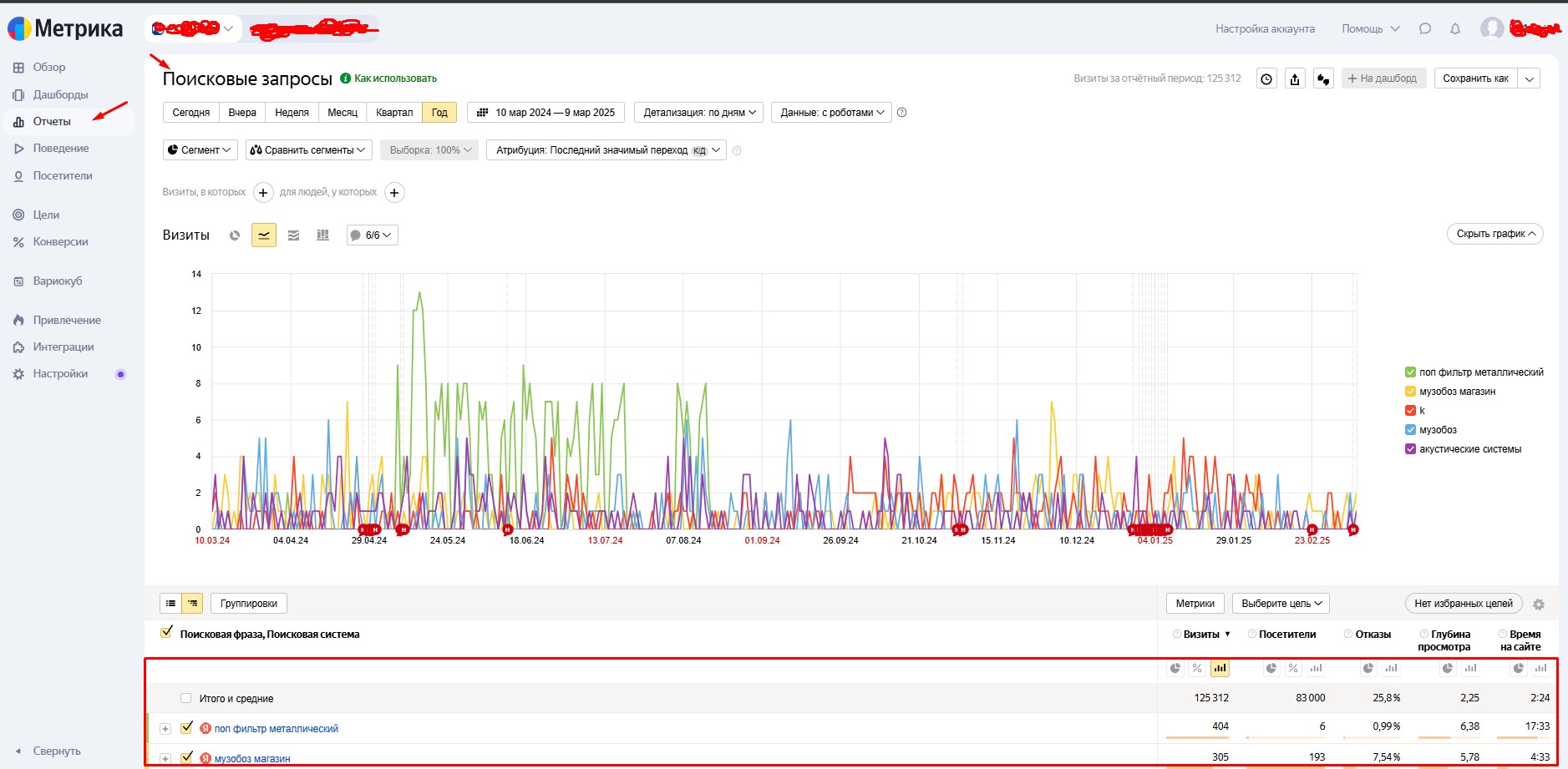Click the export report icon

pyautogui.click(x=1295, y=78)
